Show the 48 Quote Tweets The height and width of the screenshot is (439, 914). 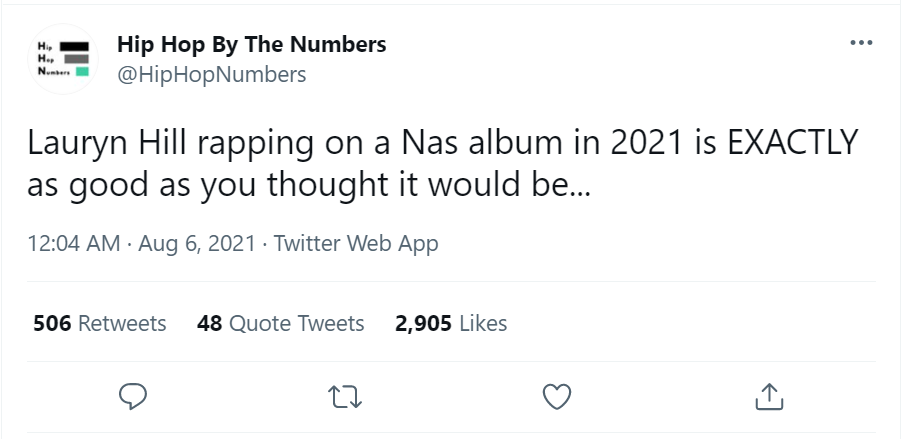point(281,324)
